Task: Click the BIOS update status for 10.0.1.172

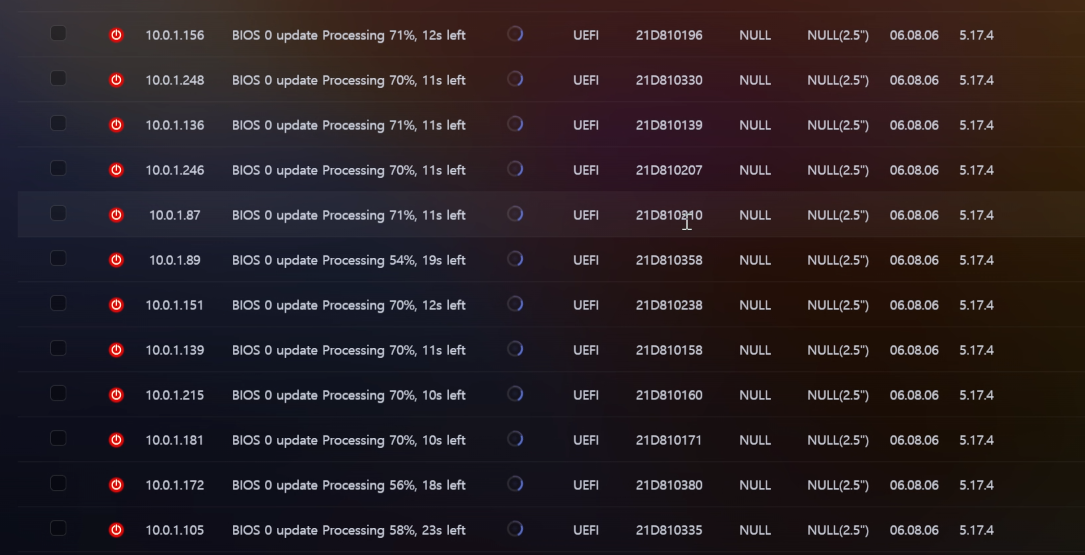Action: pyautogui.click(x=348, y=485)
